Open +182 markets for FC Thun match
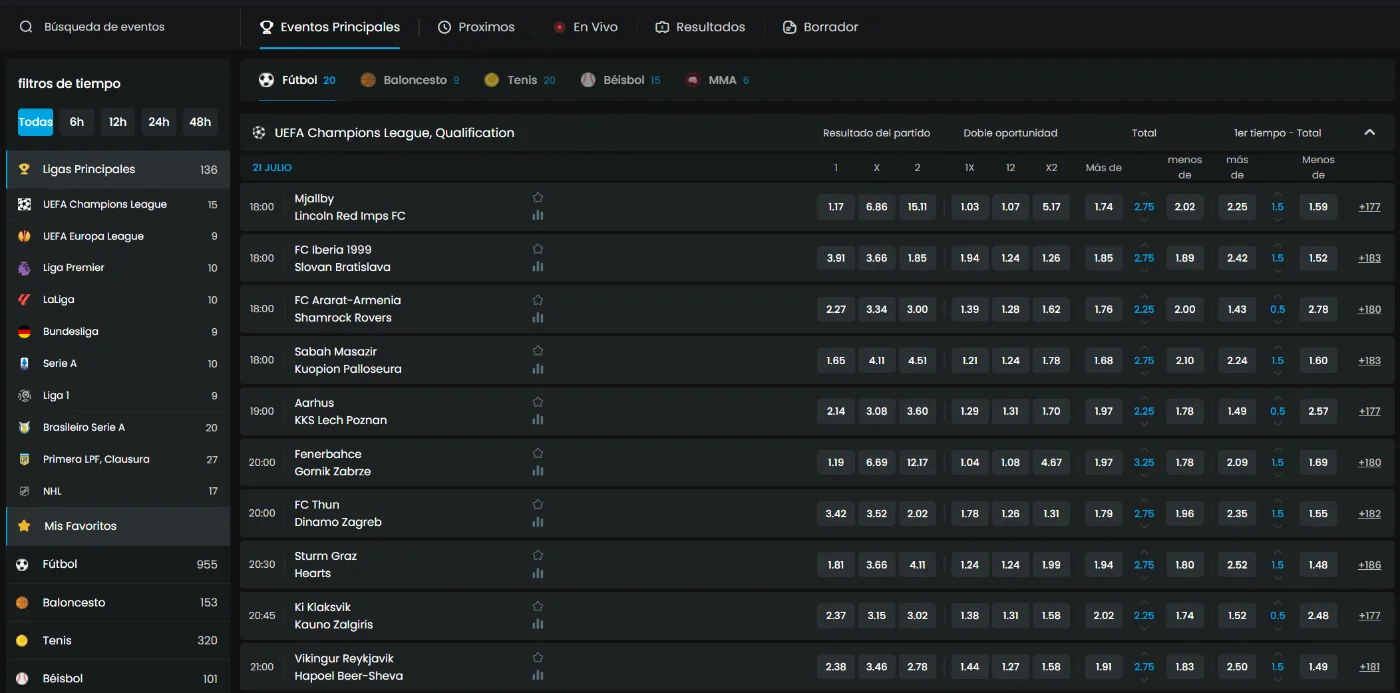Viewport: 1400px width, 693px height. coord(1369,514)
